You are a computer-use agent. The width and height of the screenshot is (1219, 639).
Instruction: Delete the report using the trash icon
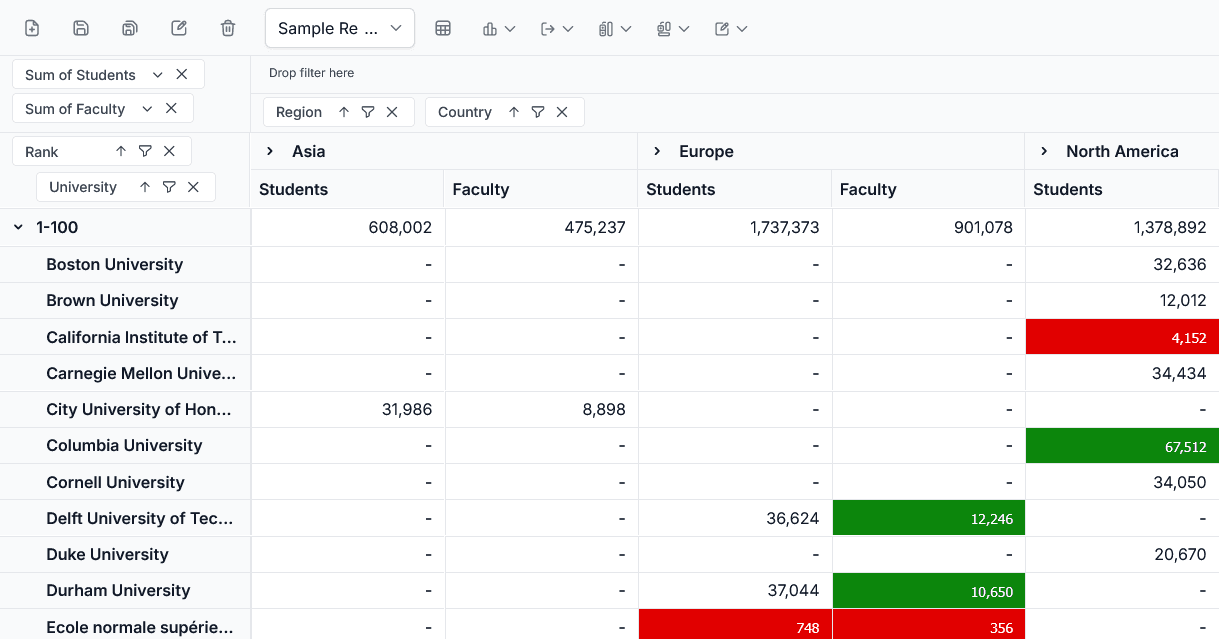[228, 28]
